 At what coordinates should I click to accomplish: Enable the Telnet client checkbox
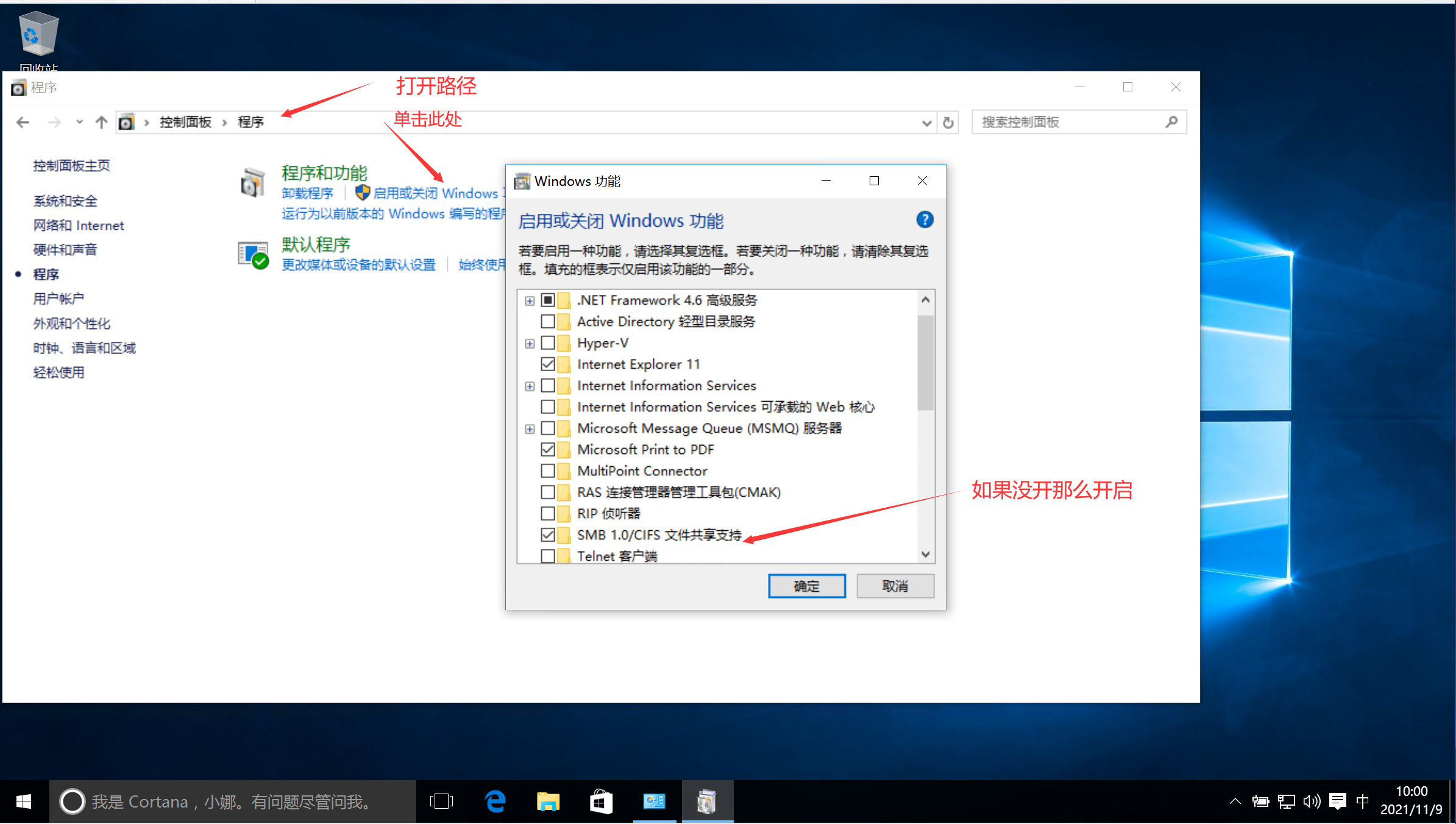[548, 556]
